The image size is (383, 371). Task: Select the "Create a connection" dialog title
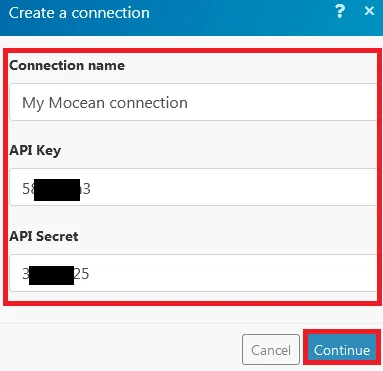[79, 13]
